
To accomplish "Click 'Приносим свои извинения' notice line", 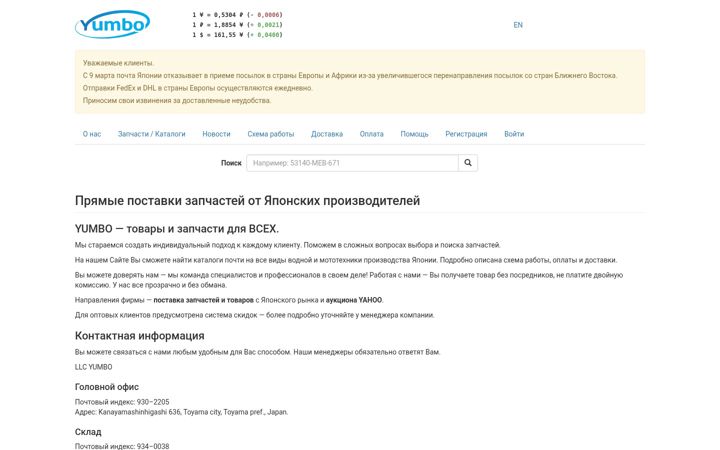I will pos(177,100).
